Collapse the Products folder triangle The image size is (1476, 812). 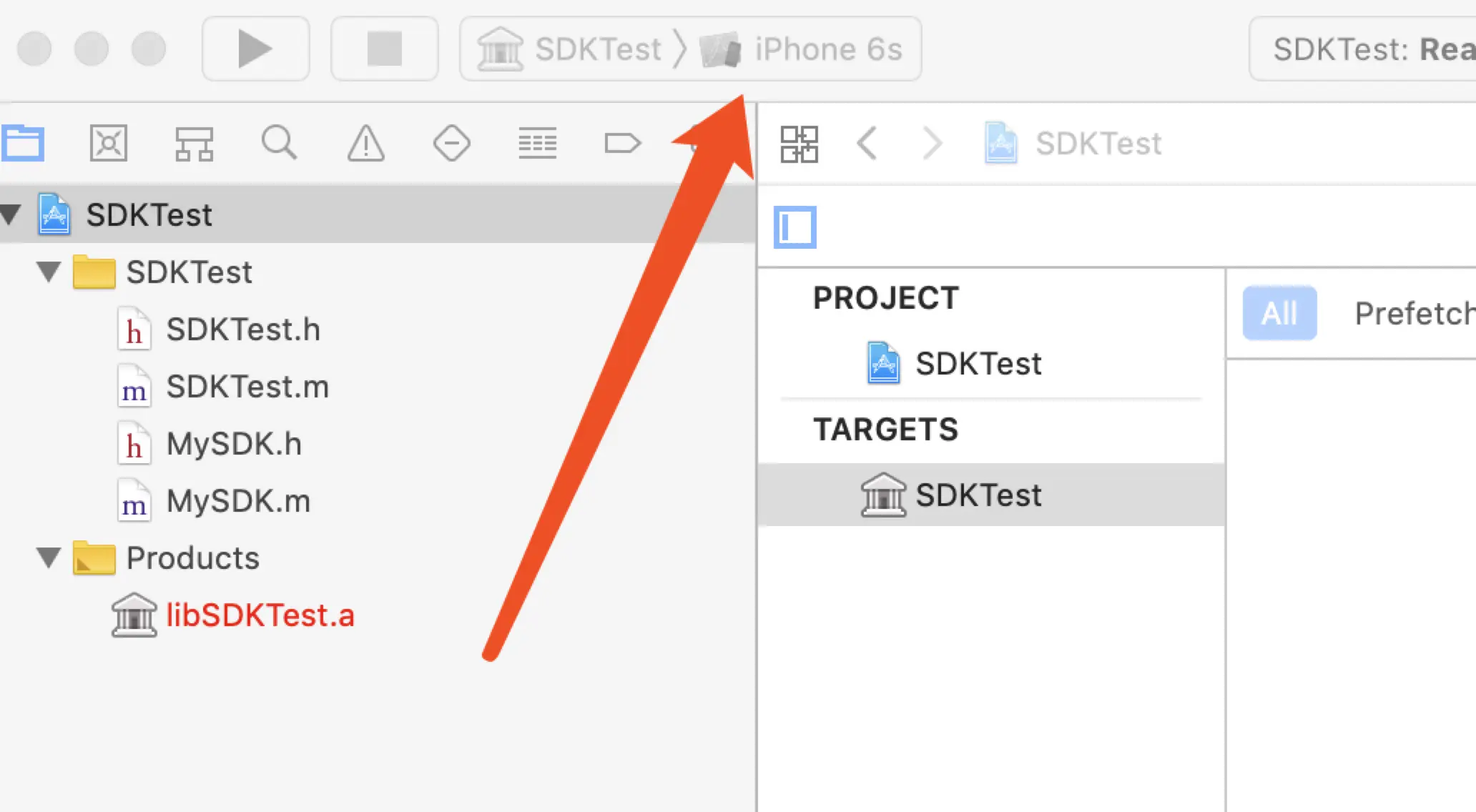[49, 558]
